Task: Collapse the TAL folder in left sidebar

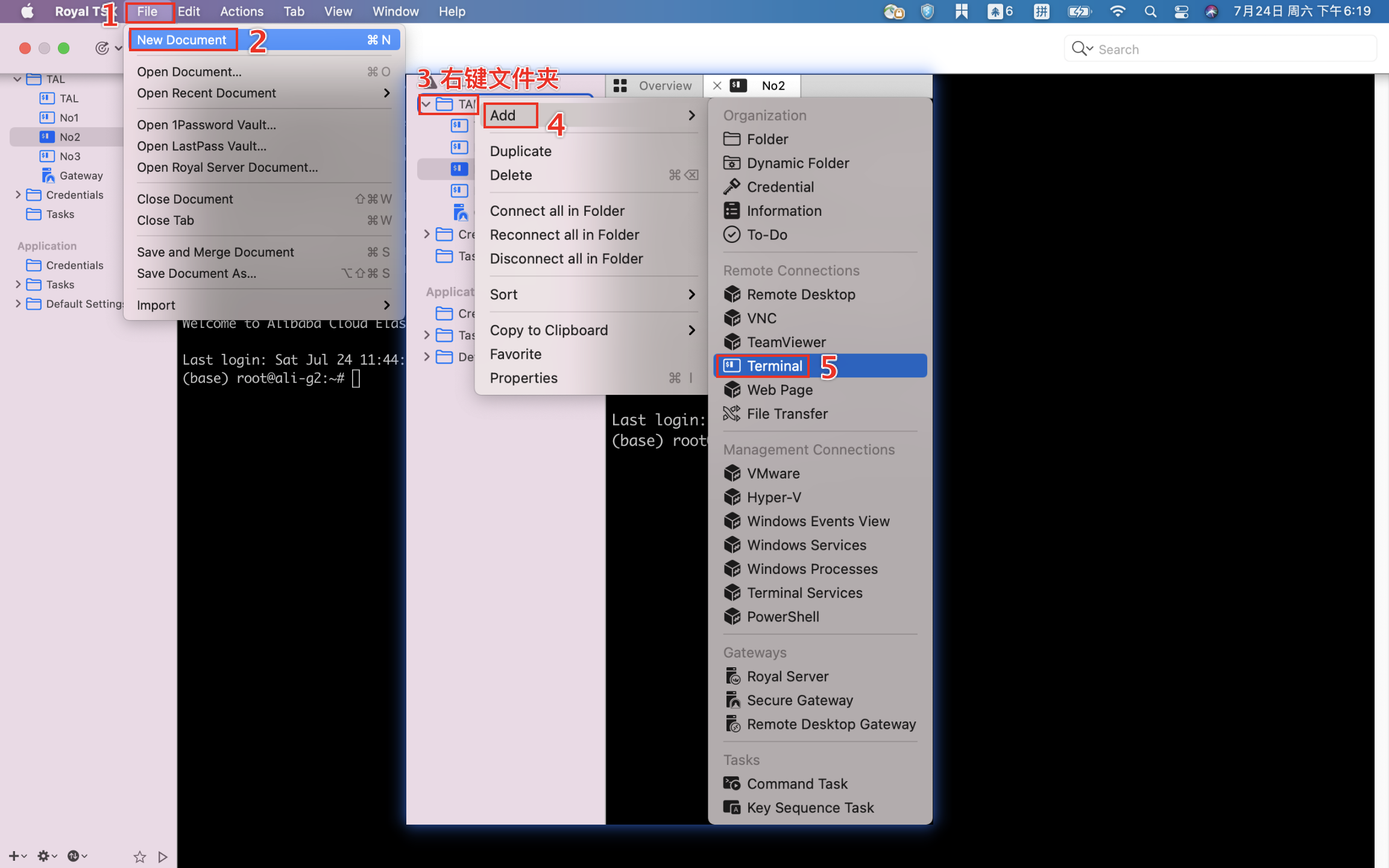Action: [x=17, y=79]
